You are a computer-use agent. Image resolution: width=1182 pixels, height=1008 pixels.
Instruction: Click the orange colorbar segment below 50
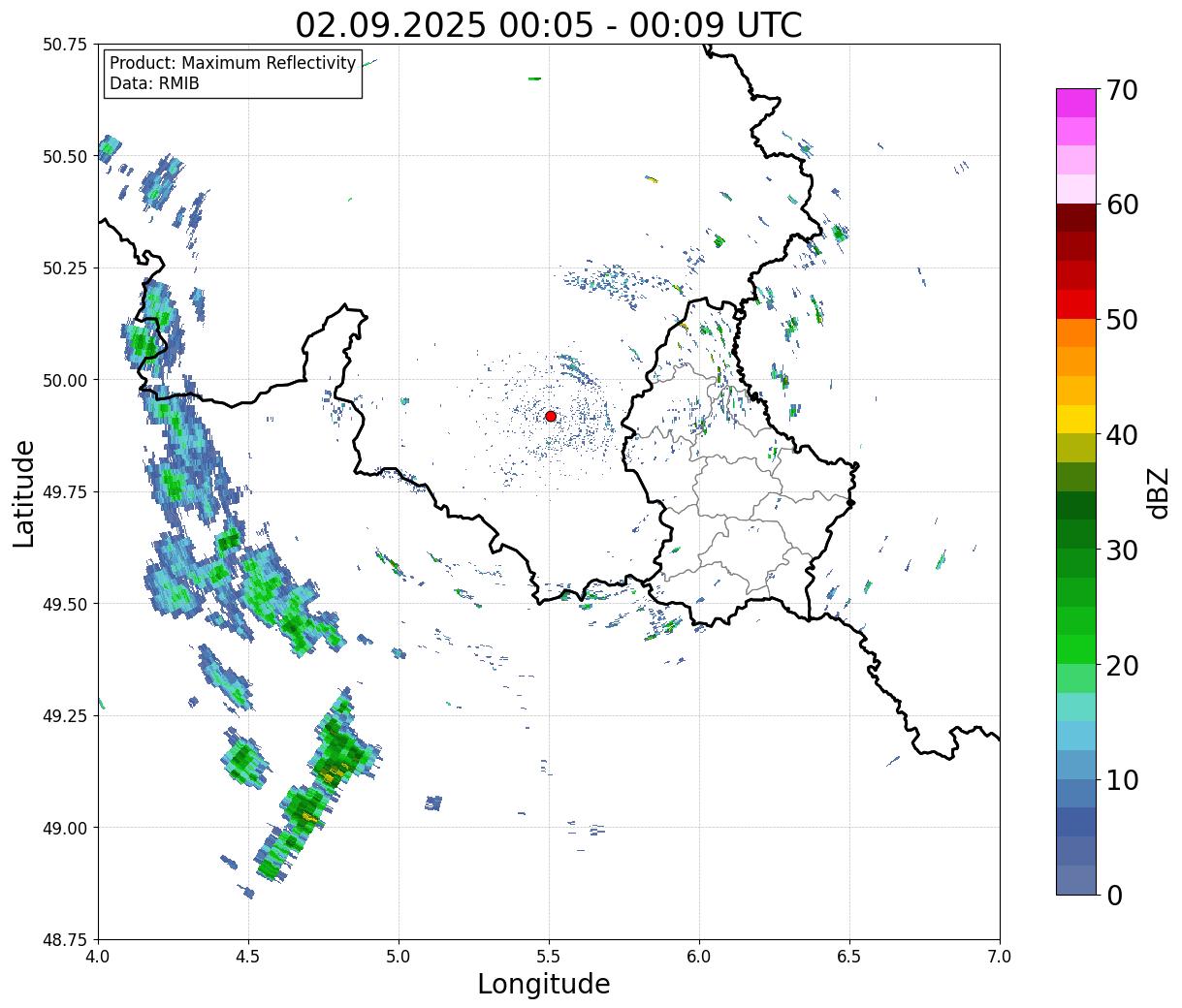tap(1076, 332)
